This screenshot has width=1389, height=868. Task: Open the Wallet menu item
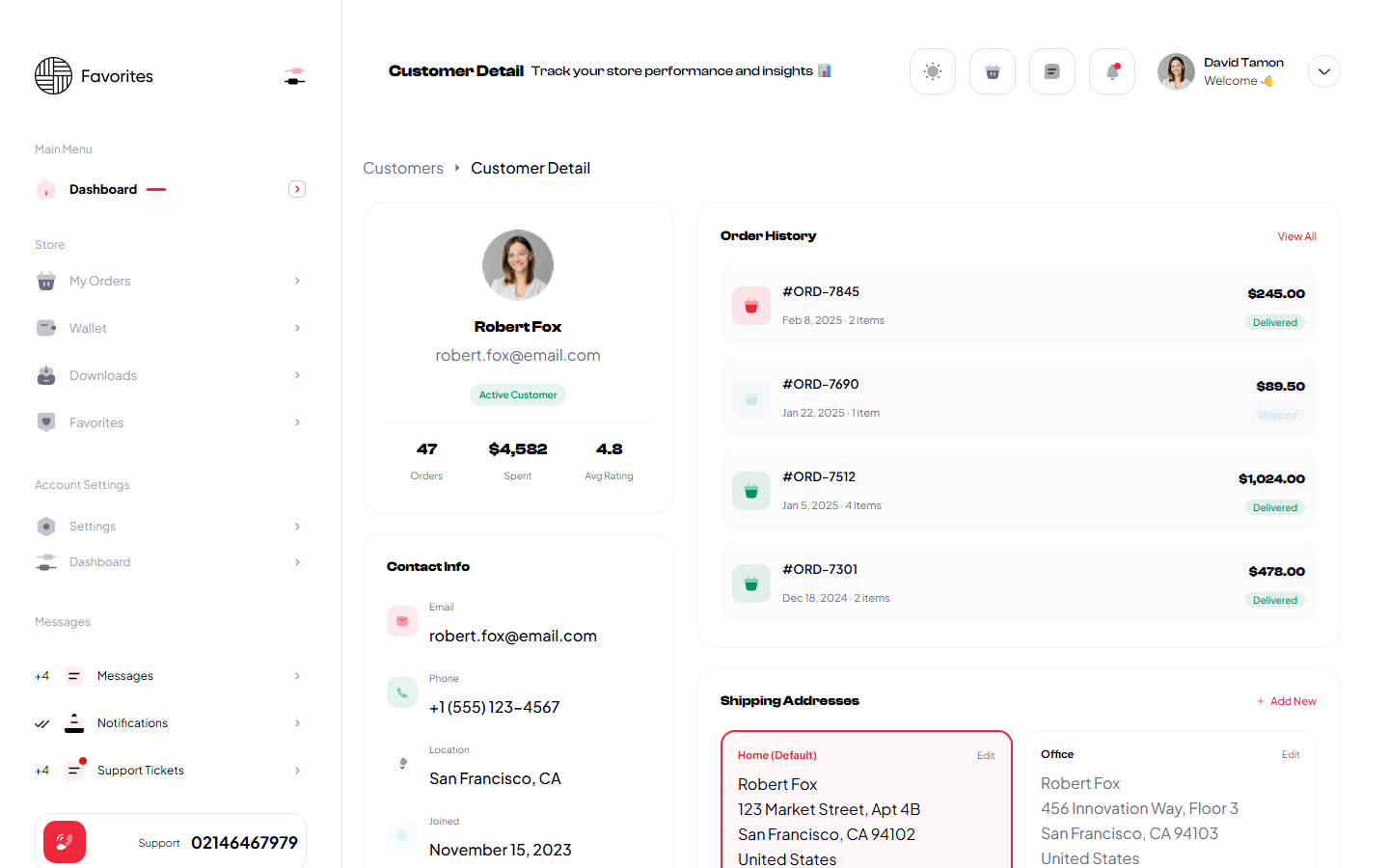click(x=88, y=328)
